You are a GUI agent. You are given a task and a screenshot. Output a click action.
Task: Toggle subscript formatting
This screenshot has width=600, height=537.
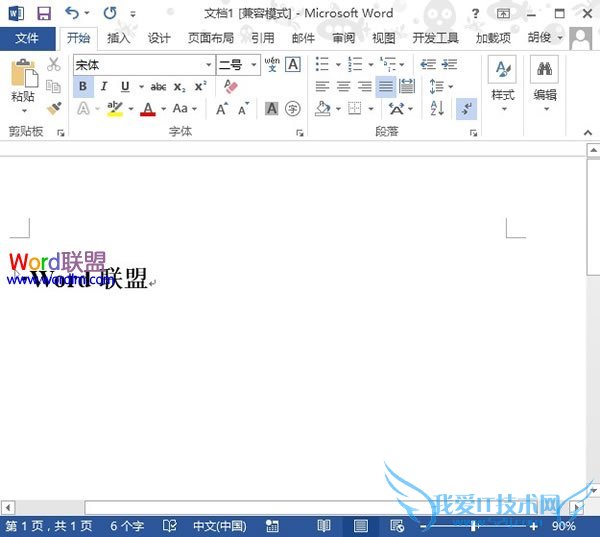click(179, 87)
